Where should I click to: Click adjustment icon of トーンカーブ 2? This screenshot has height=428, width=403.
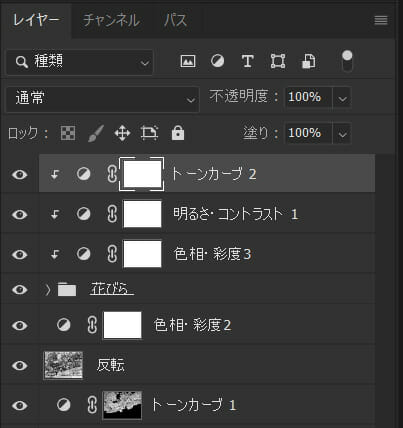[83, 174]
